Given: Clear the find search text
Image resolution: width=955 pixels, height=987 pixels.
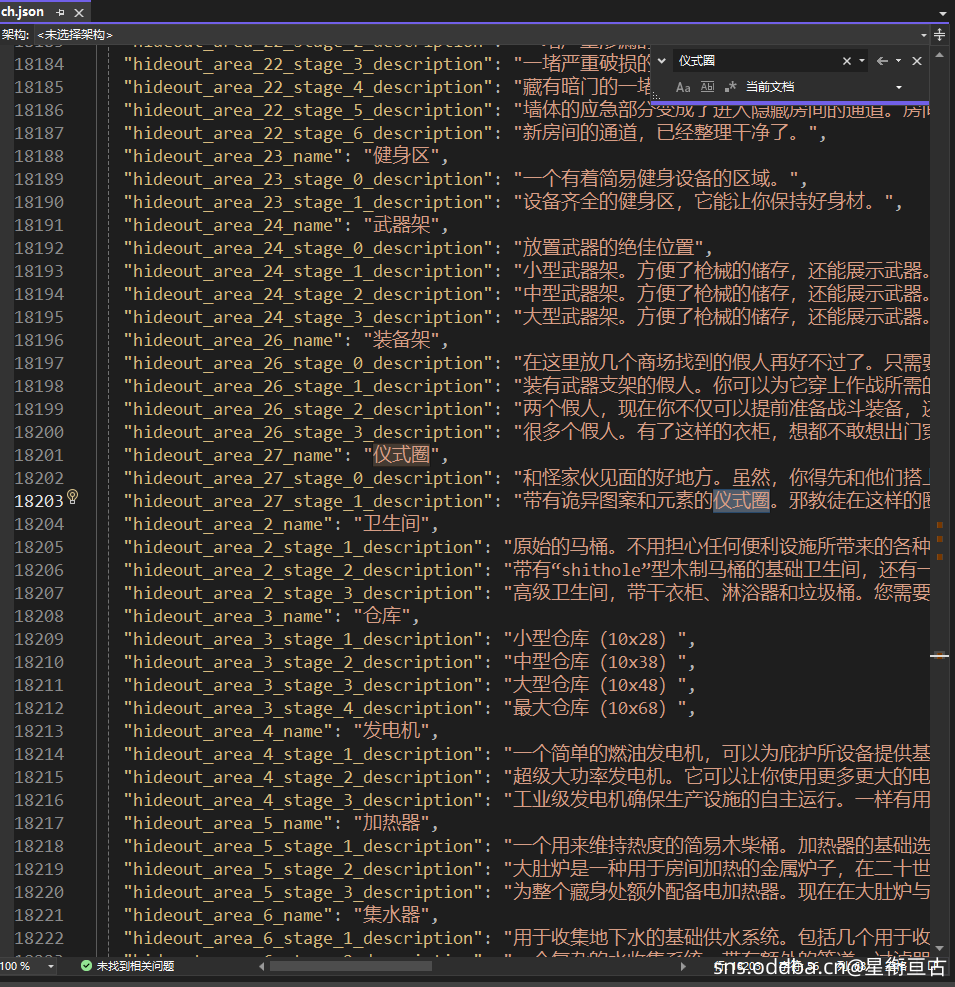Looking at the screenshot, I should 847,61.
